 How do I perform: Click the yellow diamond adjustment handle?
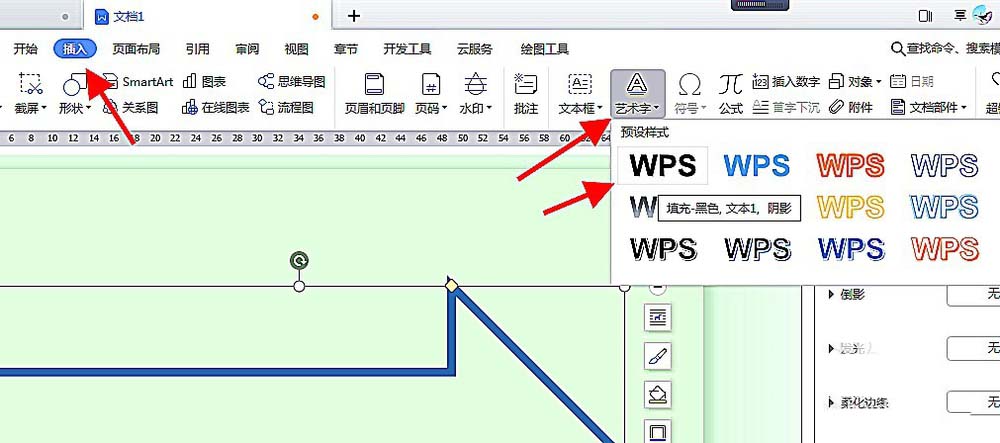click(452, 286)
